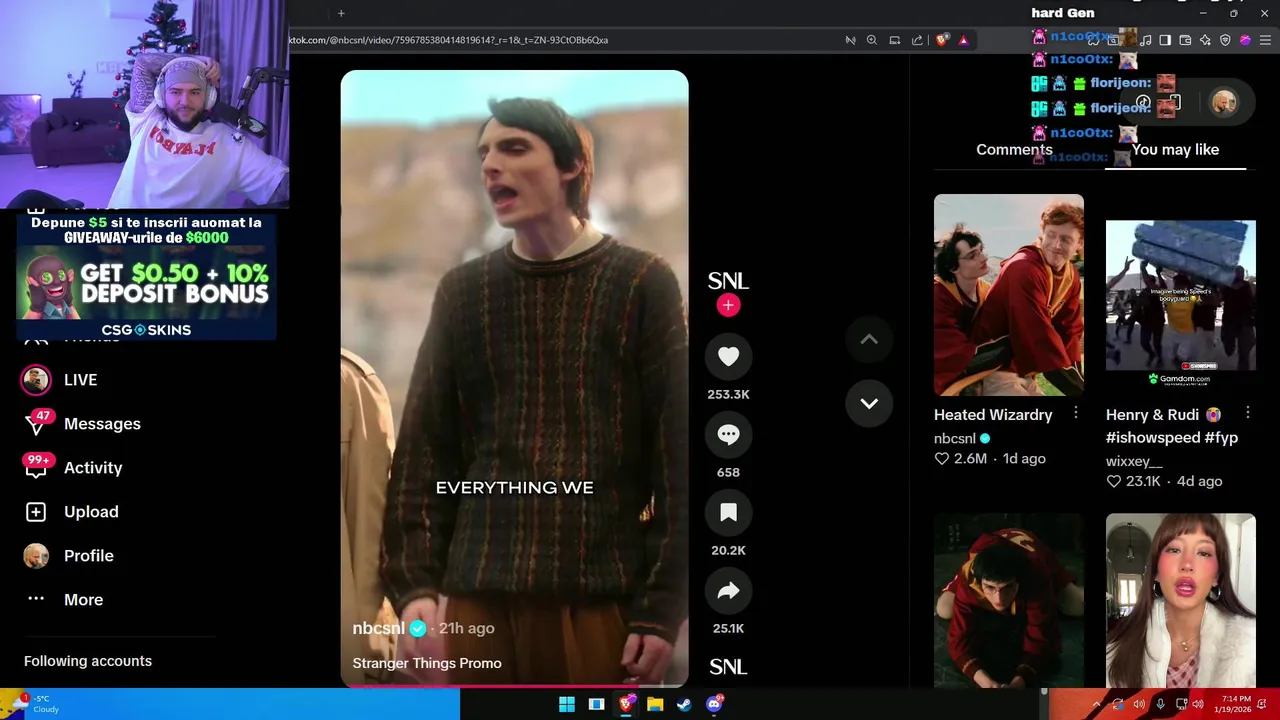Click the Brave Shields lion icon
Screen dimensions: 1280x720
(942, 40)
